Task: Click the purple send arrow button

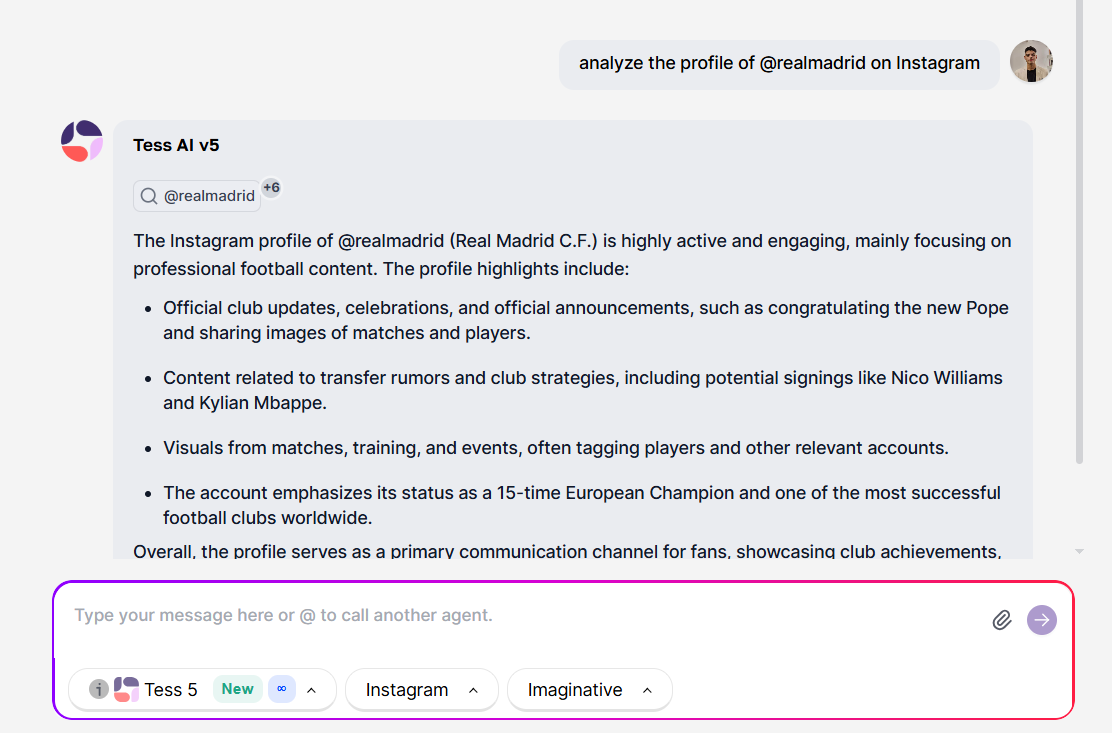Action: (1042, 620)
